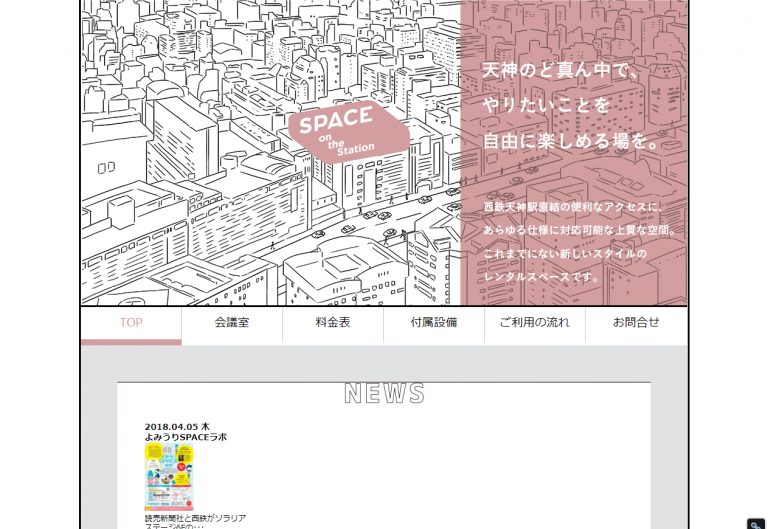Click the あらゆる仕様に対応可能な上質な空間。 line

(579, 230)
